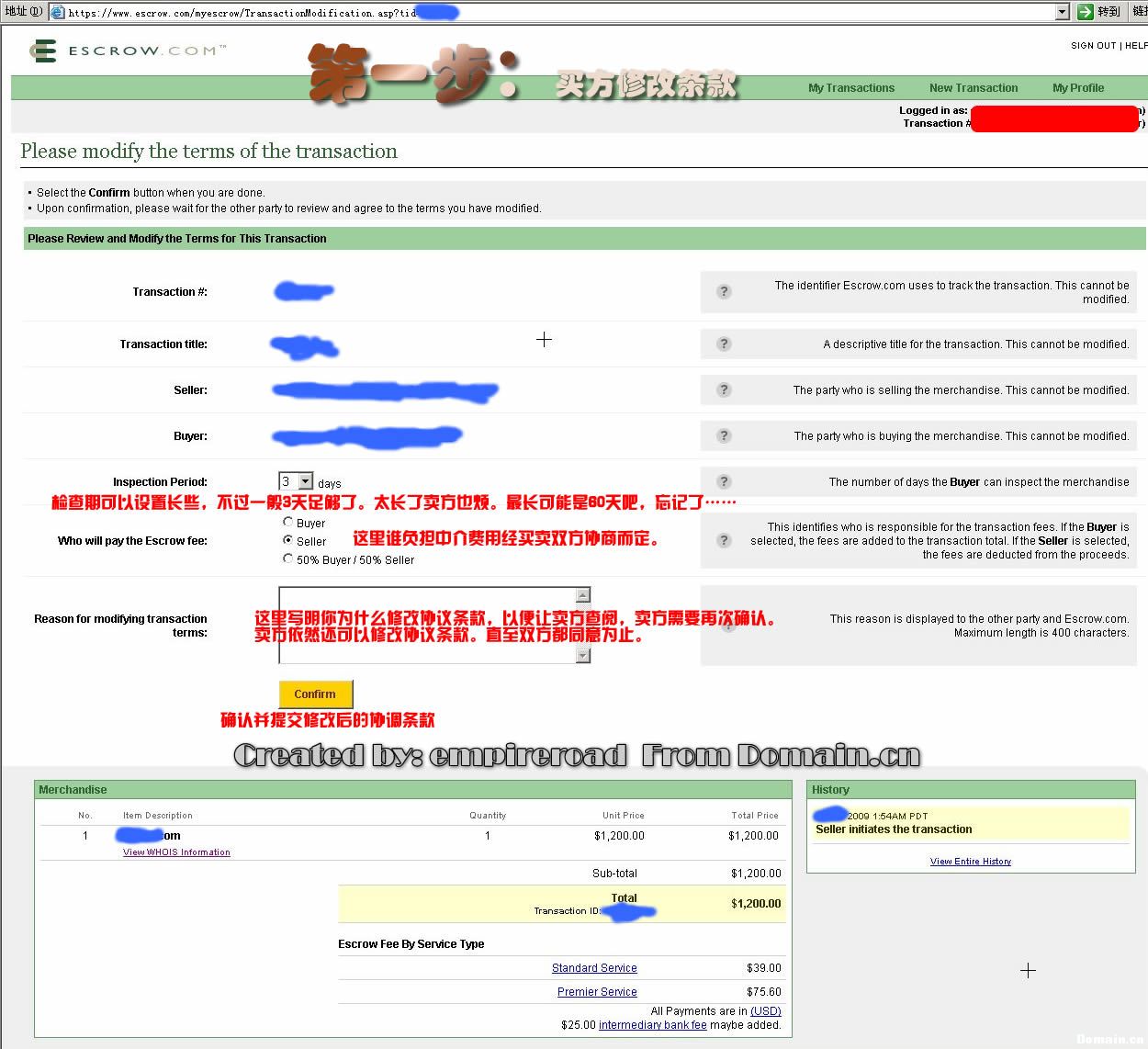Click the green Go arrow icon beside the address bar
This screenshot has width=1148, height=1049.
coord(1085,12)
